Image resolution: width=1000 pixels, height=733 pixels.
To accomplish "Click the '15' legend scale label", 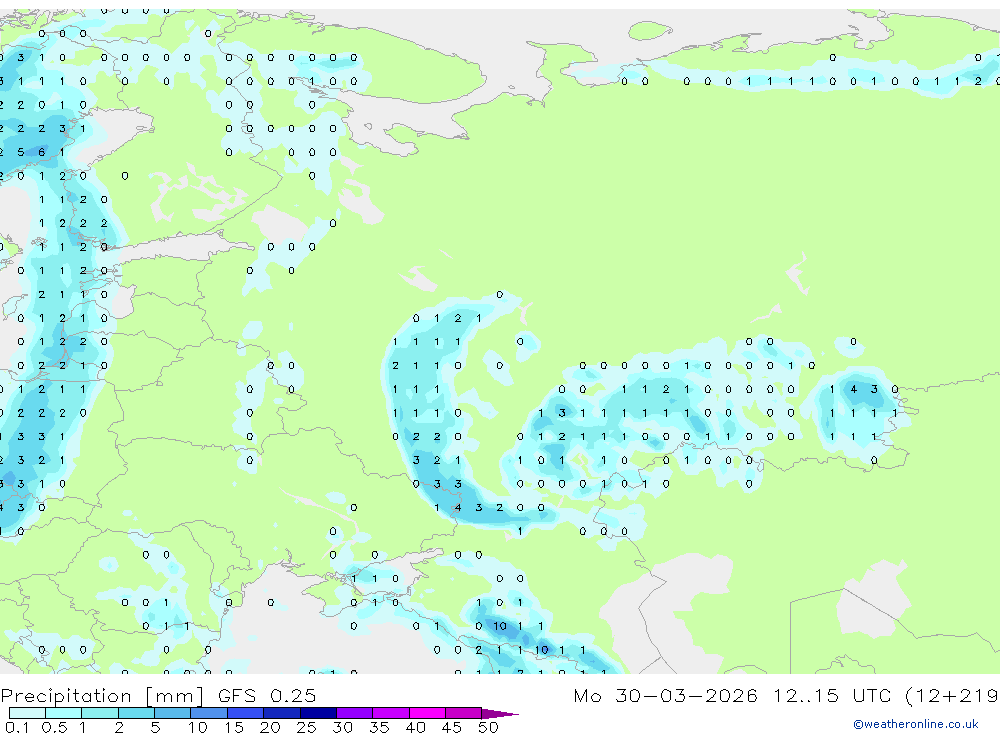I will coord(233,727).
